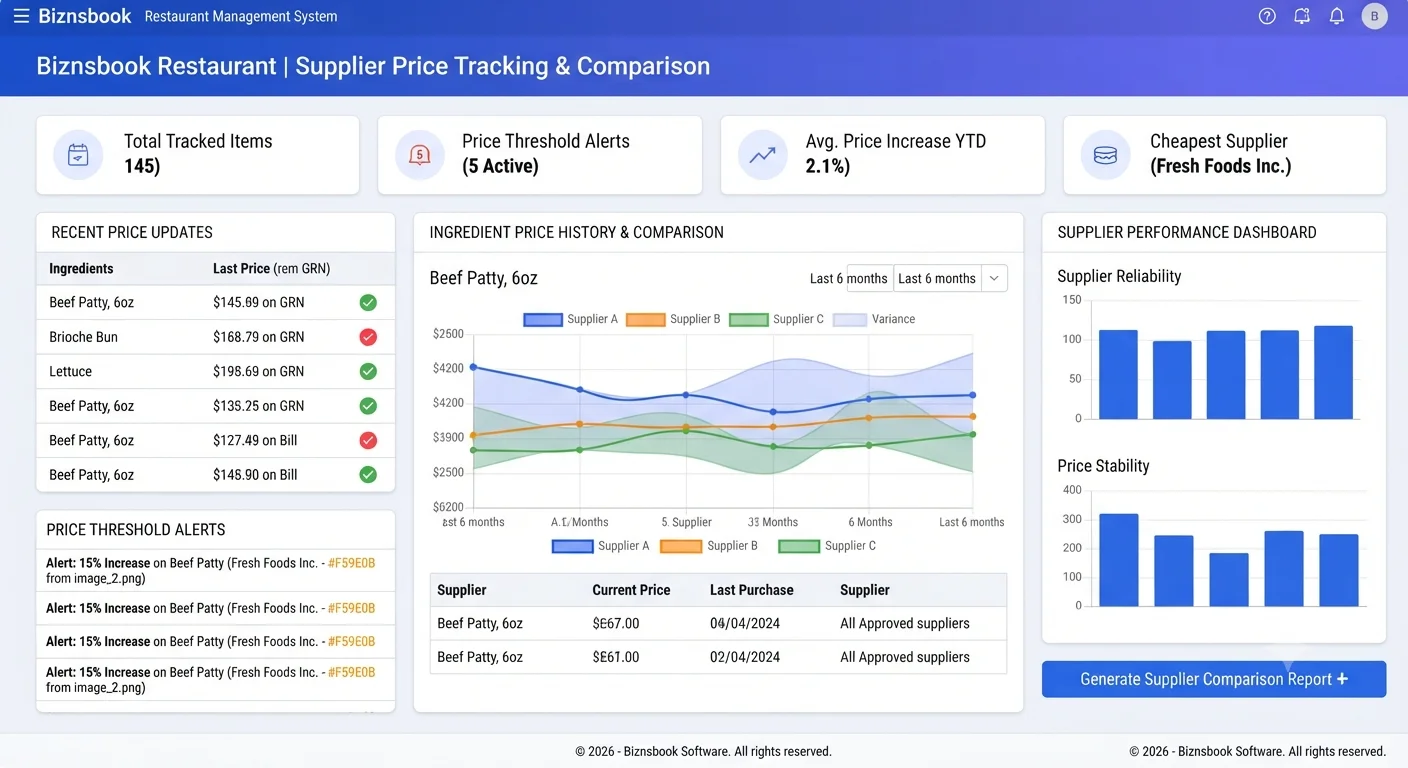Screen dimensions: 1408x768
Task: Click the $168.79 on GRN price
Action: click(x=258, y=337)
